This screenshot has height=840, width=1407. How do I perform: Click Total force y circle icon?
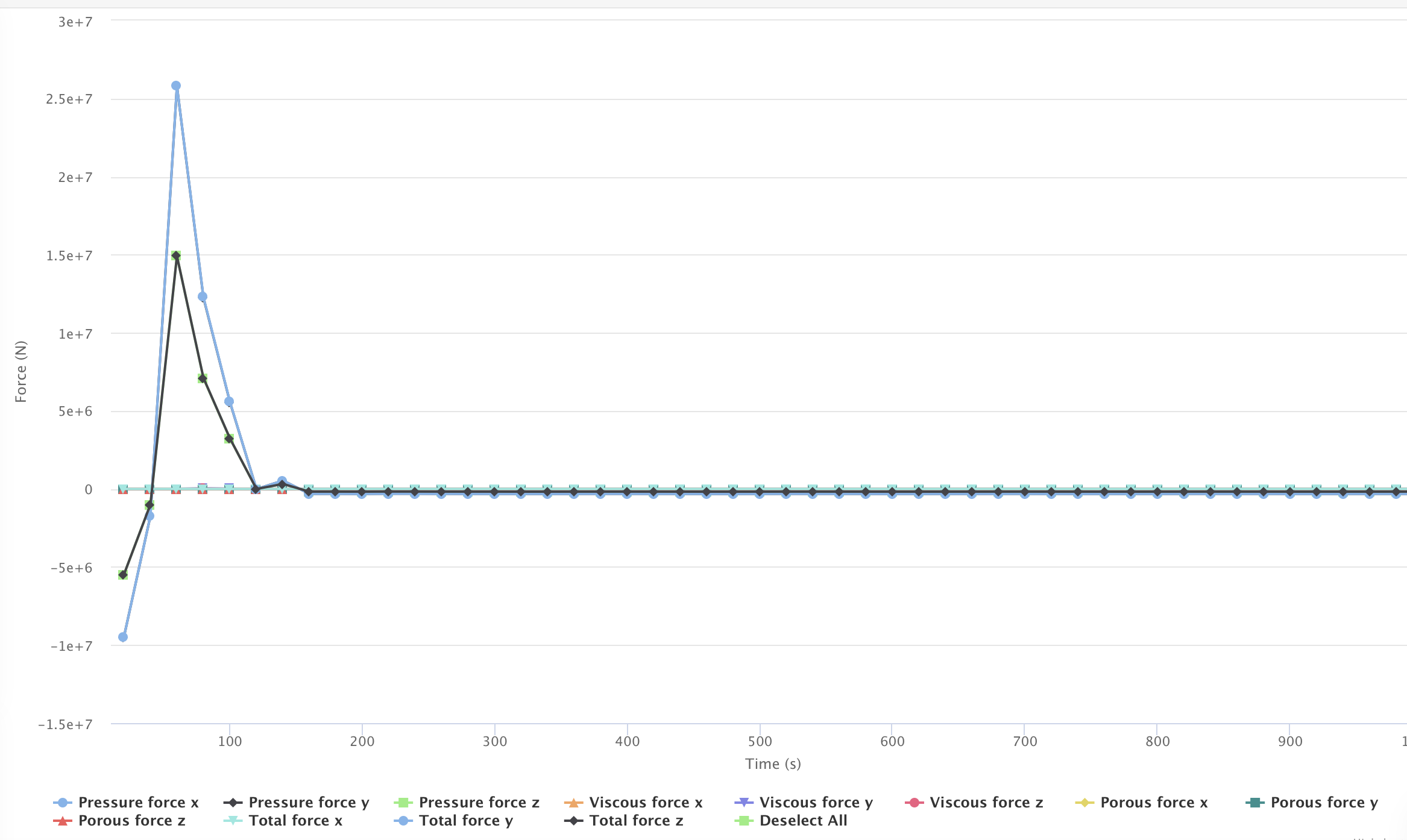[x=403, y=820]
